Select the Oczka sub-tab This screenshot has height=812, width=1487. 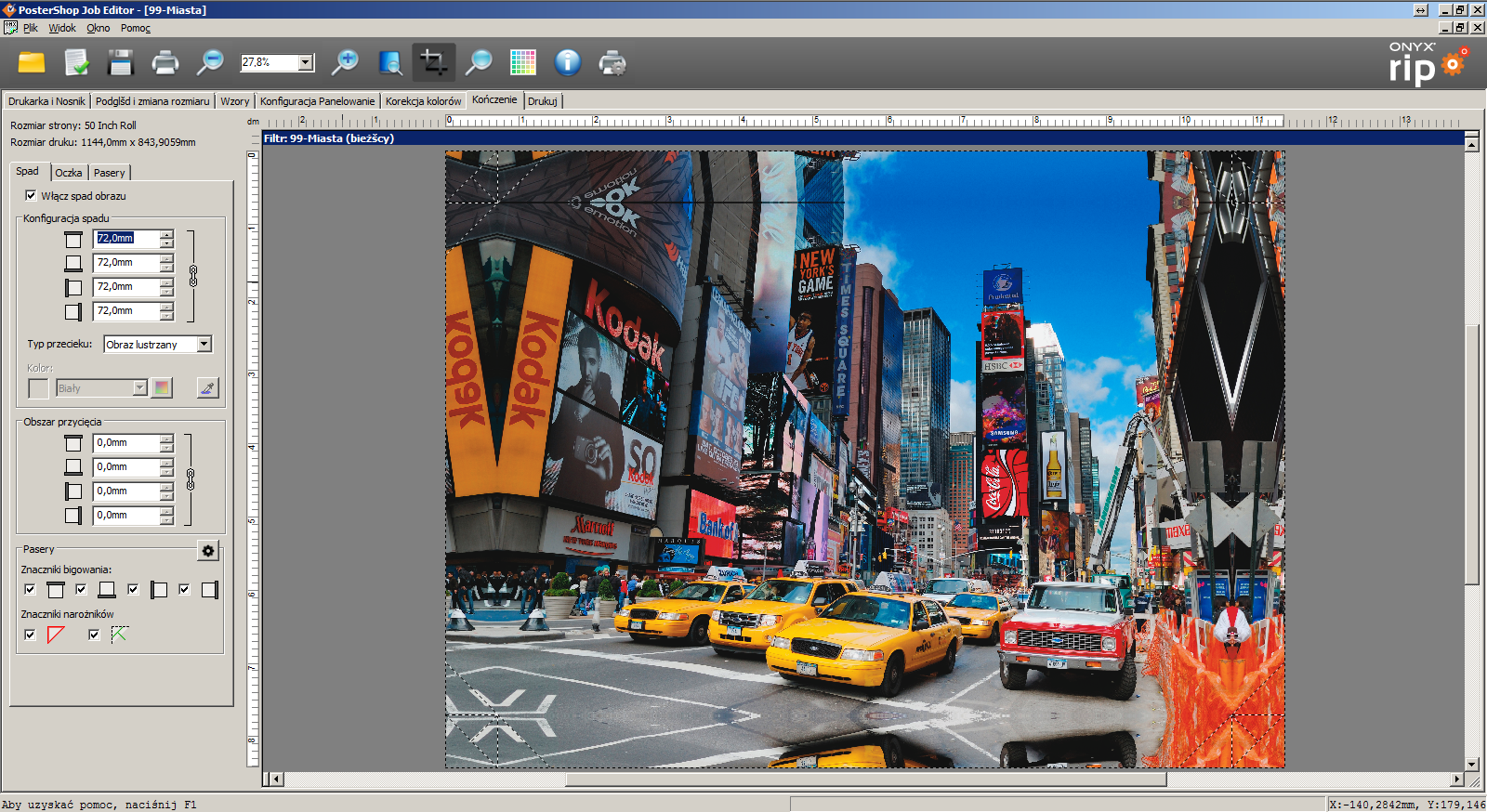68,173
